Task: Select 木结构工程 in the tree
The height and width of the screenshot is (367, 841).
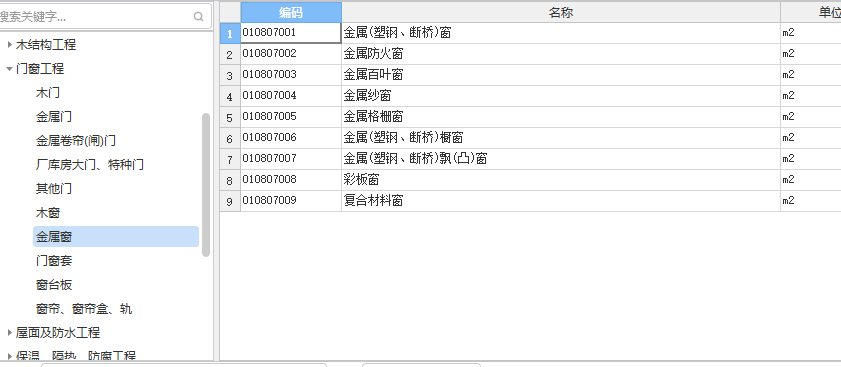Action: point(46,45)
